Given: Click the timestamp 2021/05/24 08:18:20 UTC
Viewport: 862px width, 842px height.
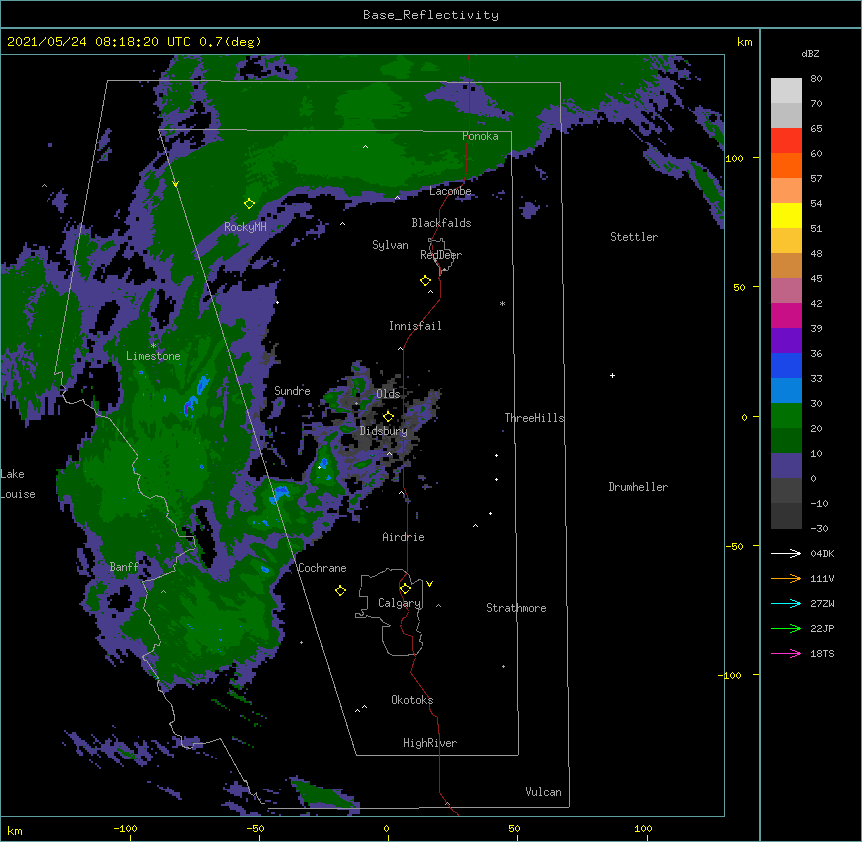Looking at the screenshot, I should 99,42.
